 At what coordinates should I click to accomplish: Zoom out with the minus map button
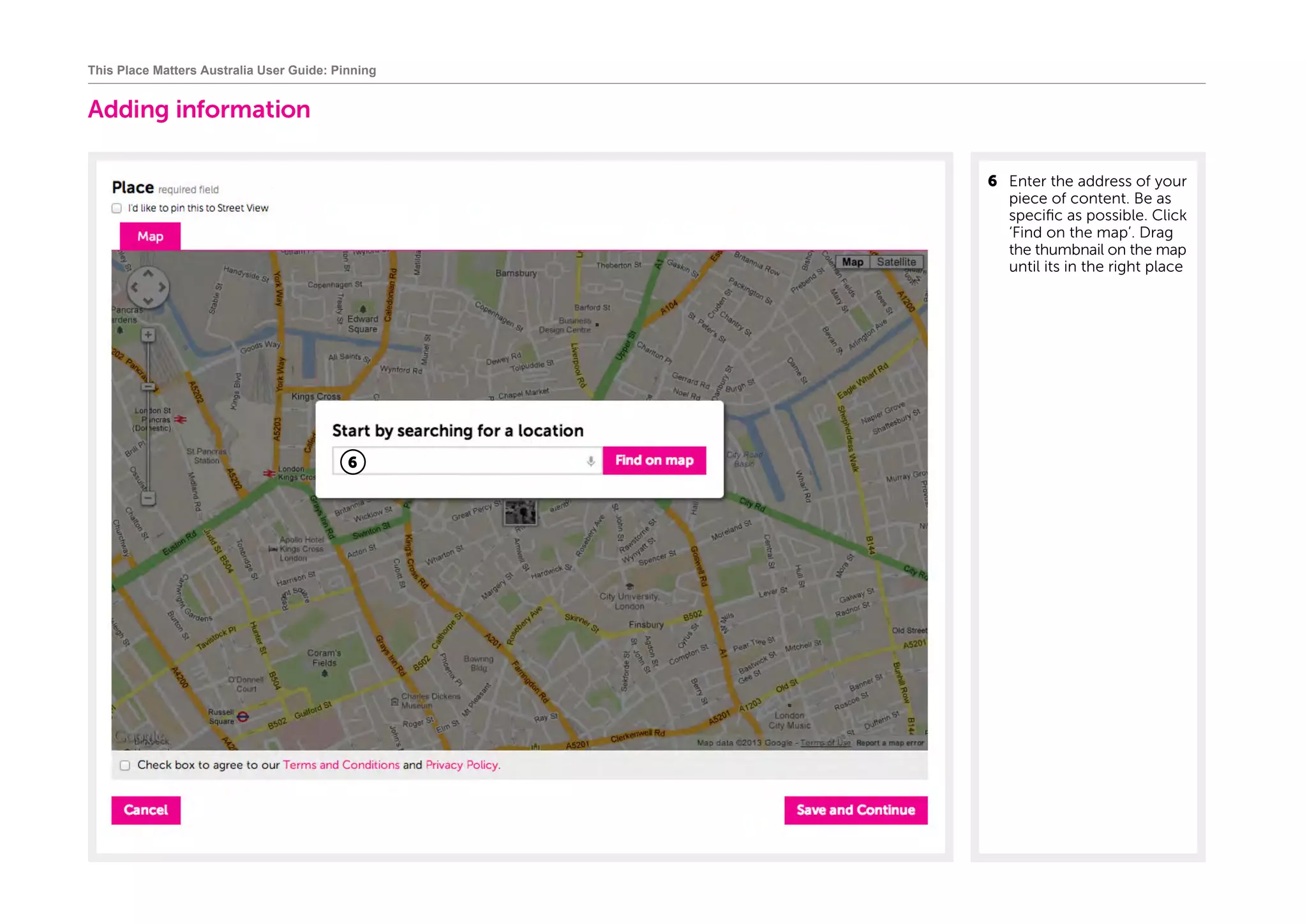pos(148,498)
